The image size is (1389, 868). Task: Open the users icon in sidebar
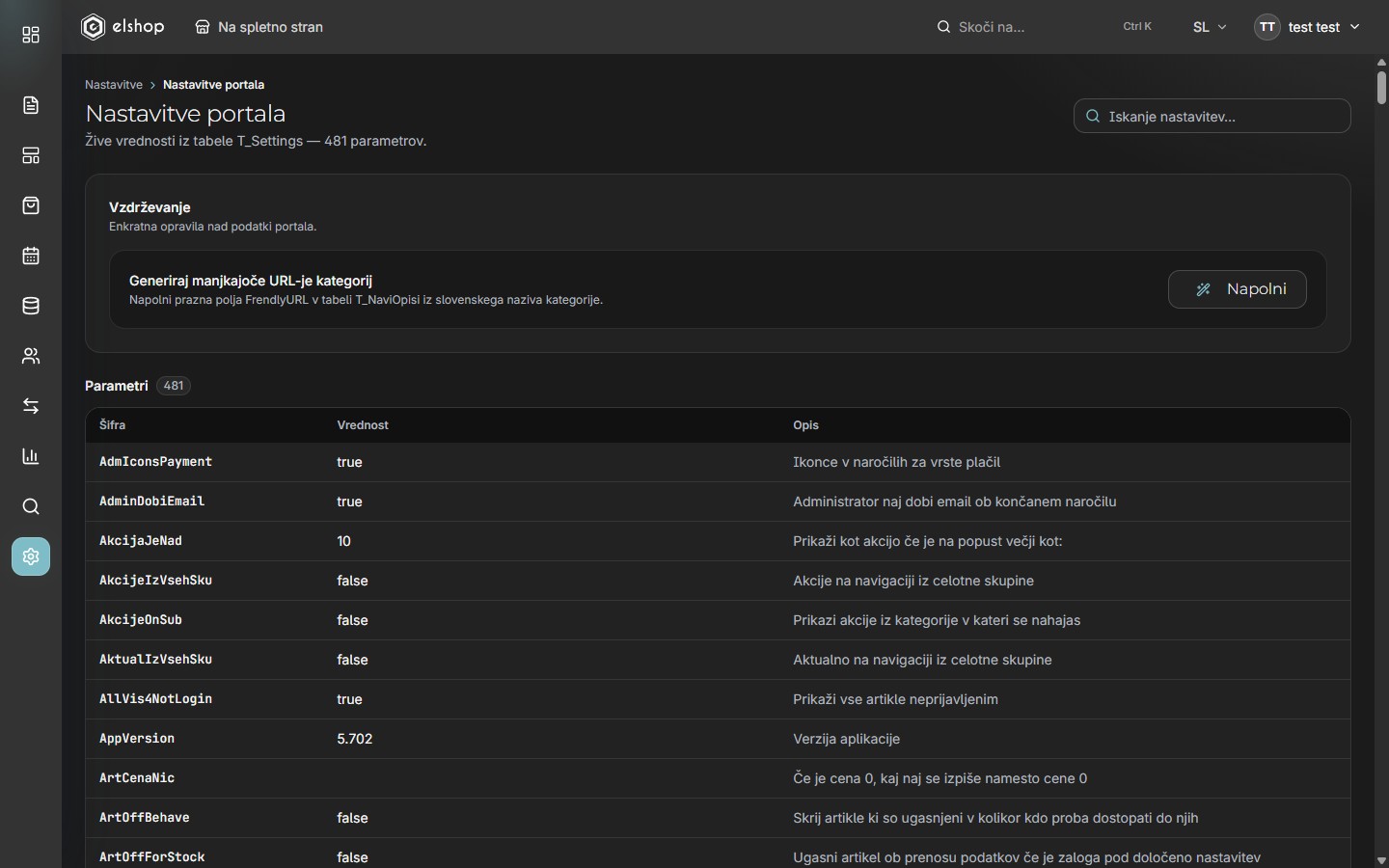[x=31, y=356]
